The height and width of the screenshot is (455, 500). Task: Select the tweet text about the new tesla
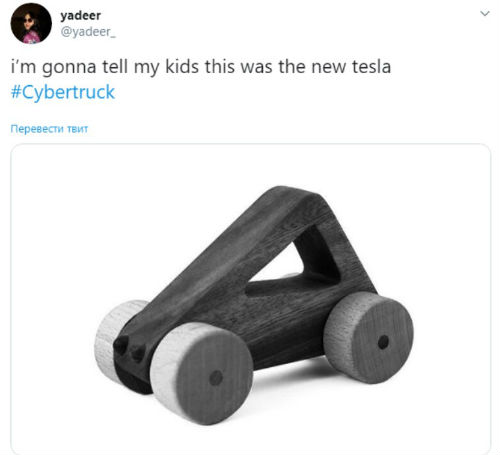pyautogui.click(x=201, y=67)
